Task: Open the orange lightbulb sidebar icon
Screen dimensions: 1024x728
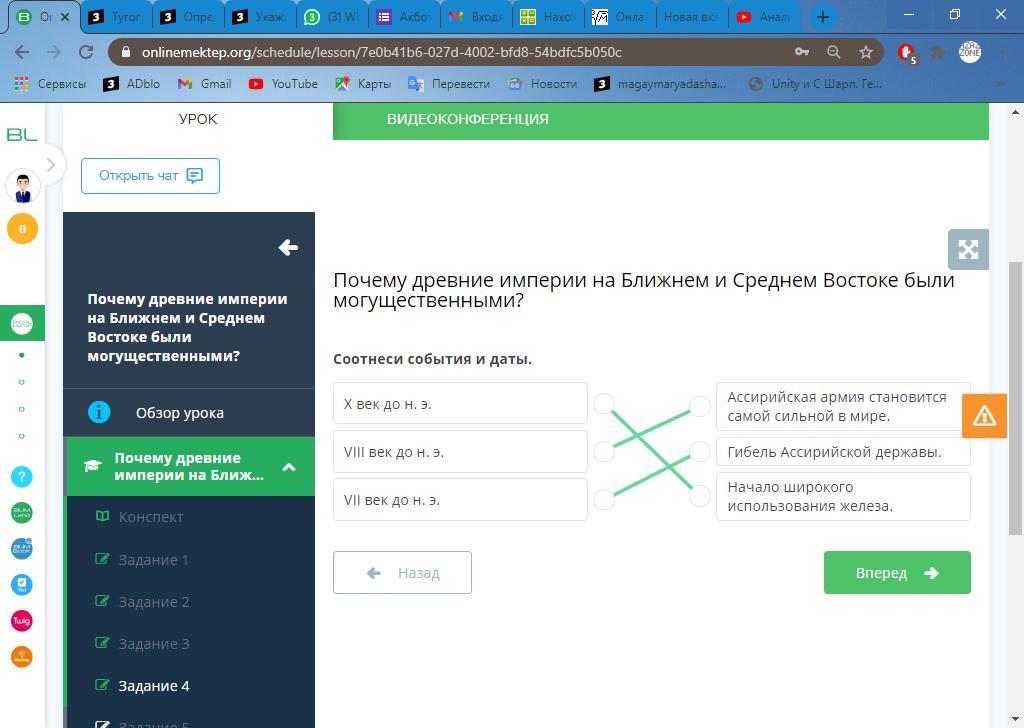Action: [x=22, y=657]
